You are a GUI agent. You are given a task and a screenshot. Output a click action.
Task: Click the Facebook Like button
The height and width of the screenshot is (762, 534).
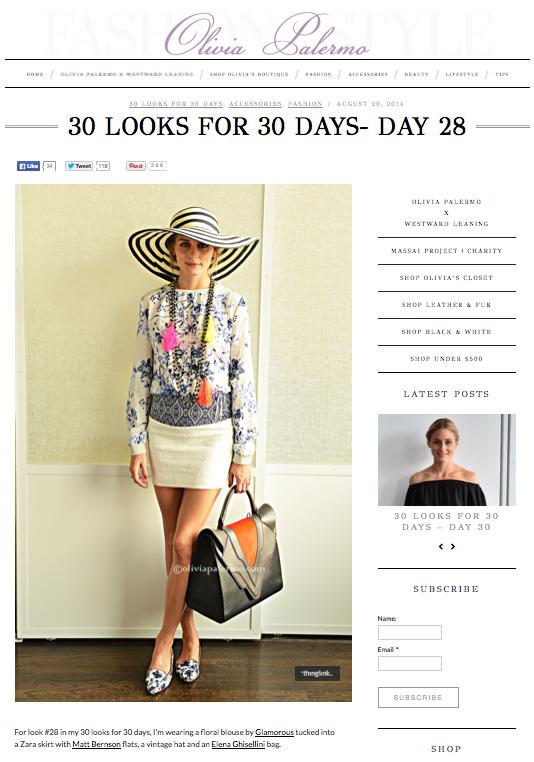(x=28, y=166)
